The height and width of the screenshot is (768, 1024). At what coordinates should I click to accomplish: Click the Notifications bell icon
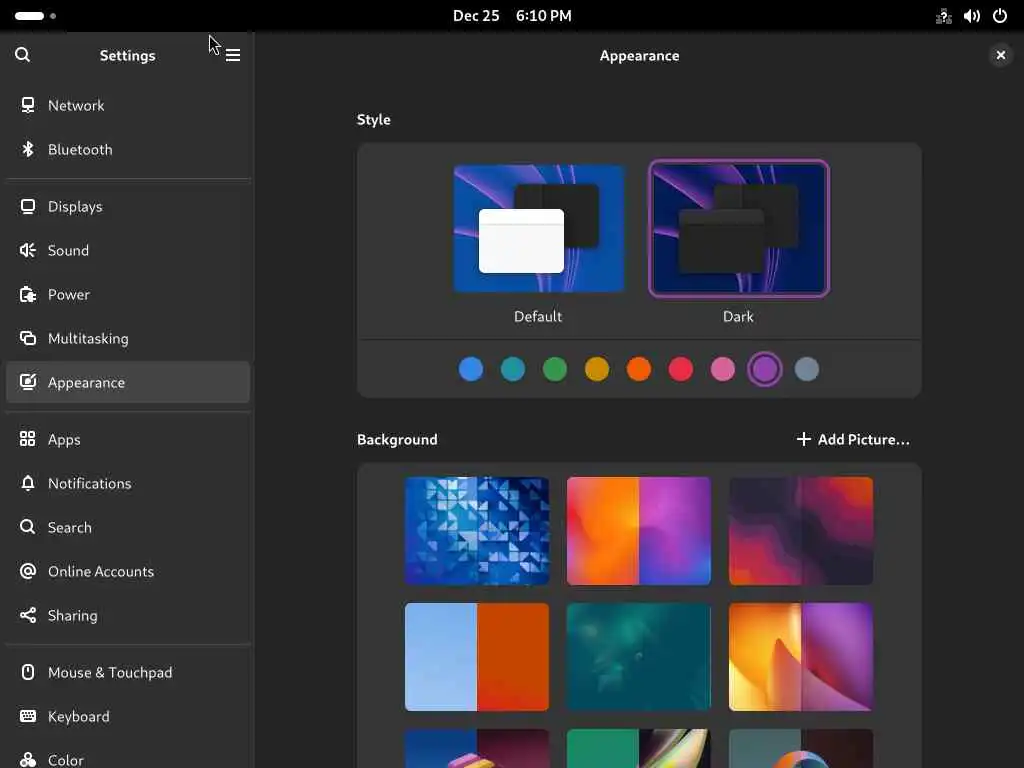[x=27, y=483]
